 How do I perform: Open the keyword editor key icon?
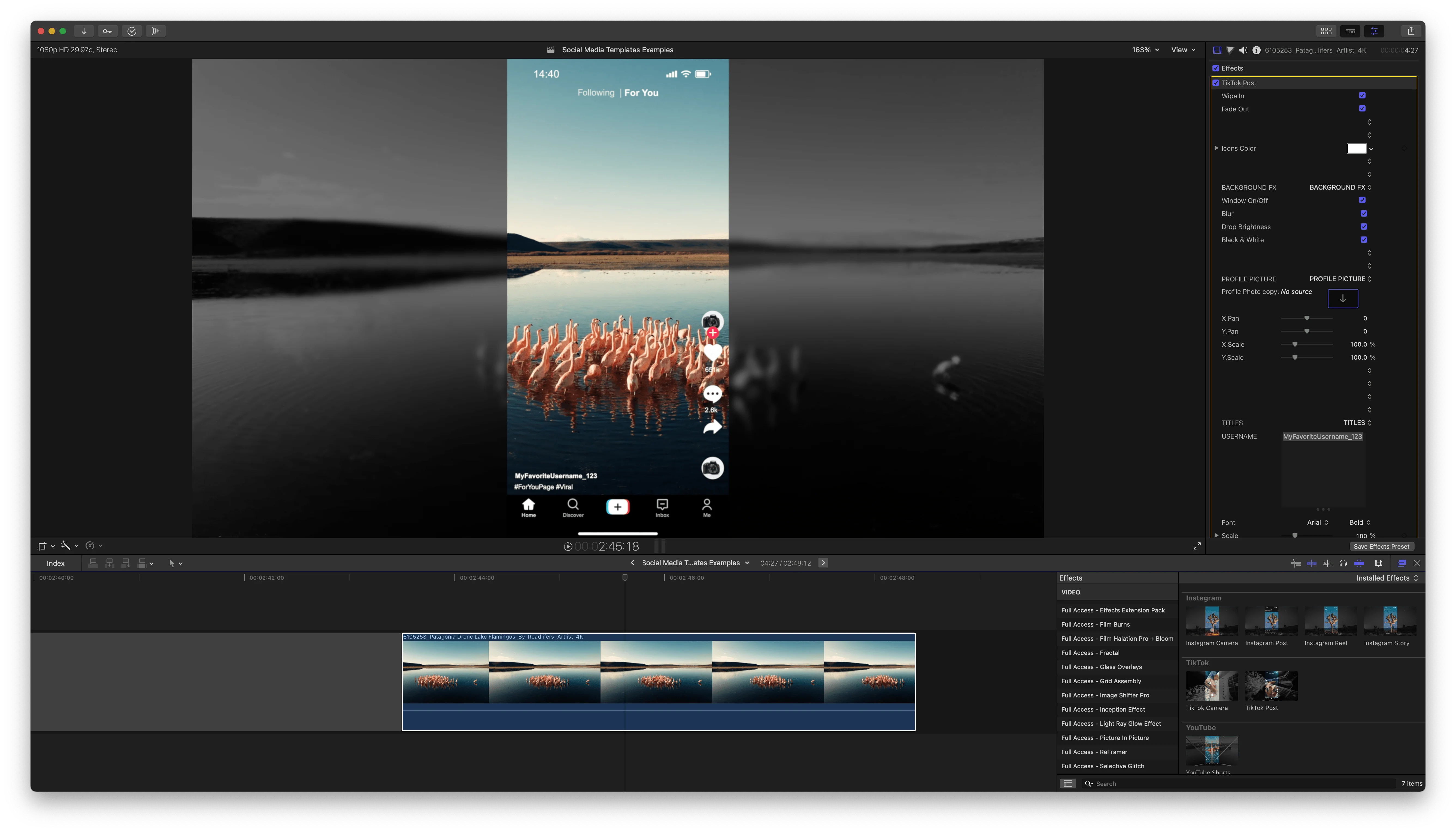coord(107,31)
